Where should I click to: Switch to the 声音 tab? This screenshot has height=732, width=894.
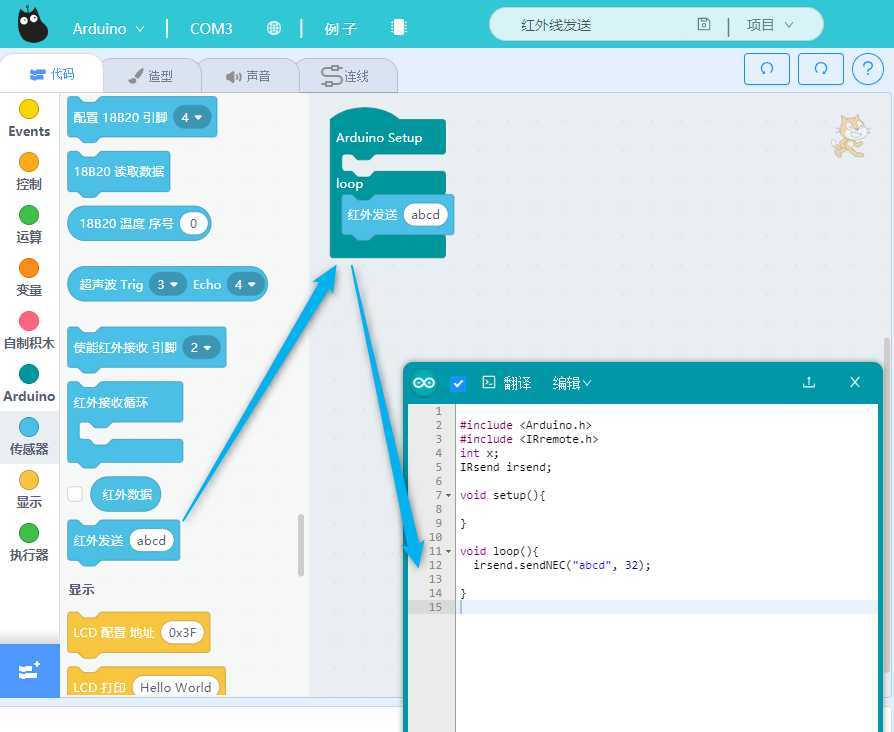(x=249, y=76)
